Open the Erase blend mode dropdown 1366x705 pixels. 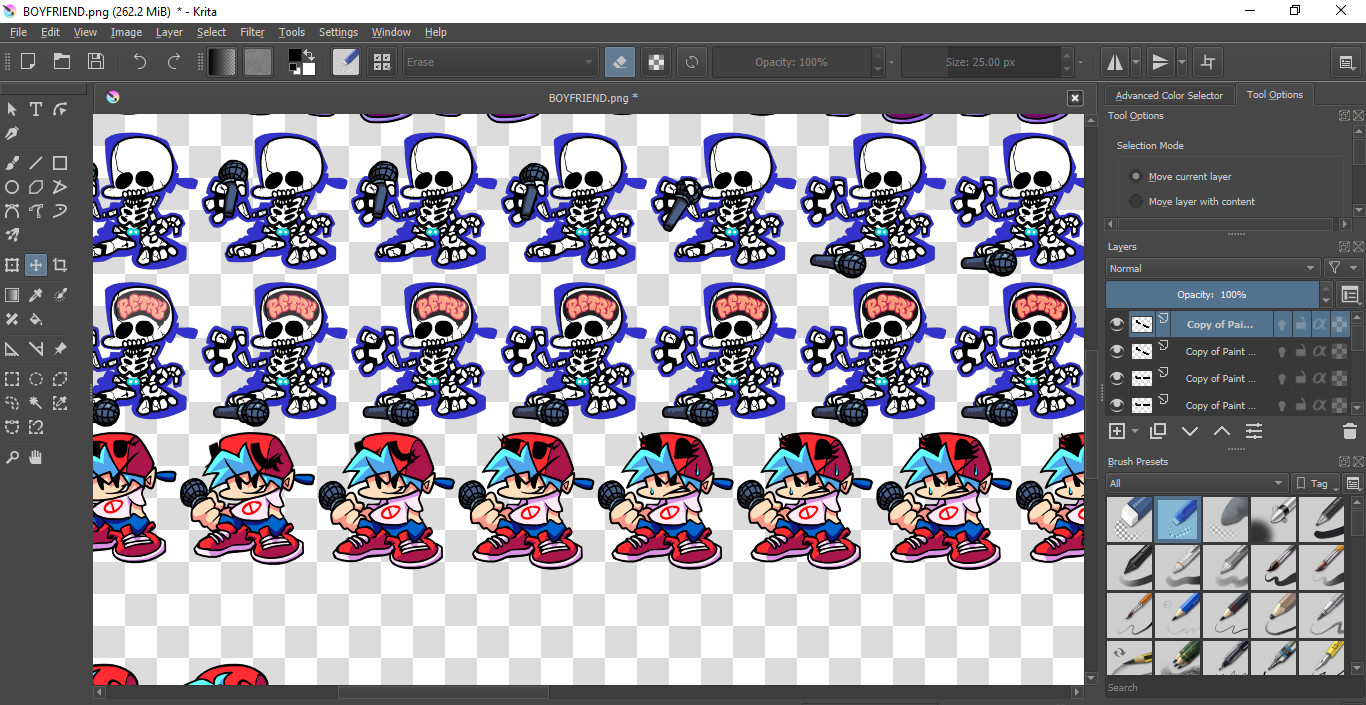(x=499, y=62)
